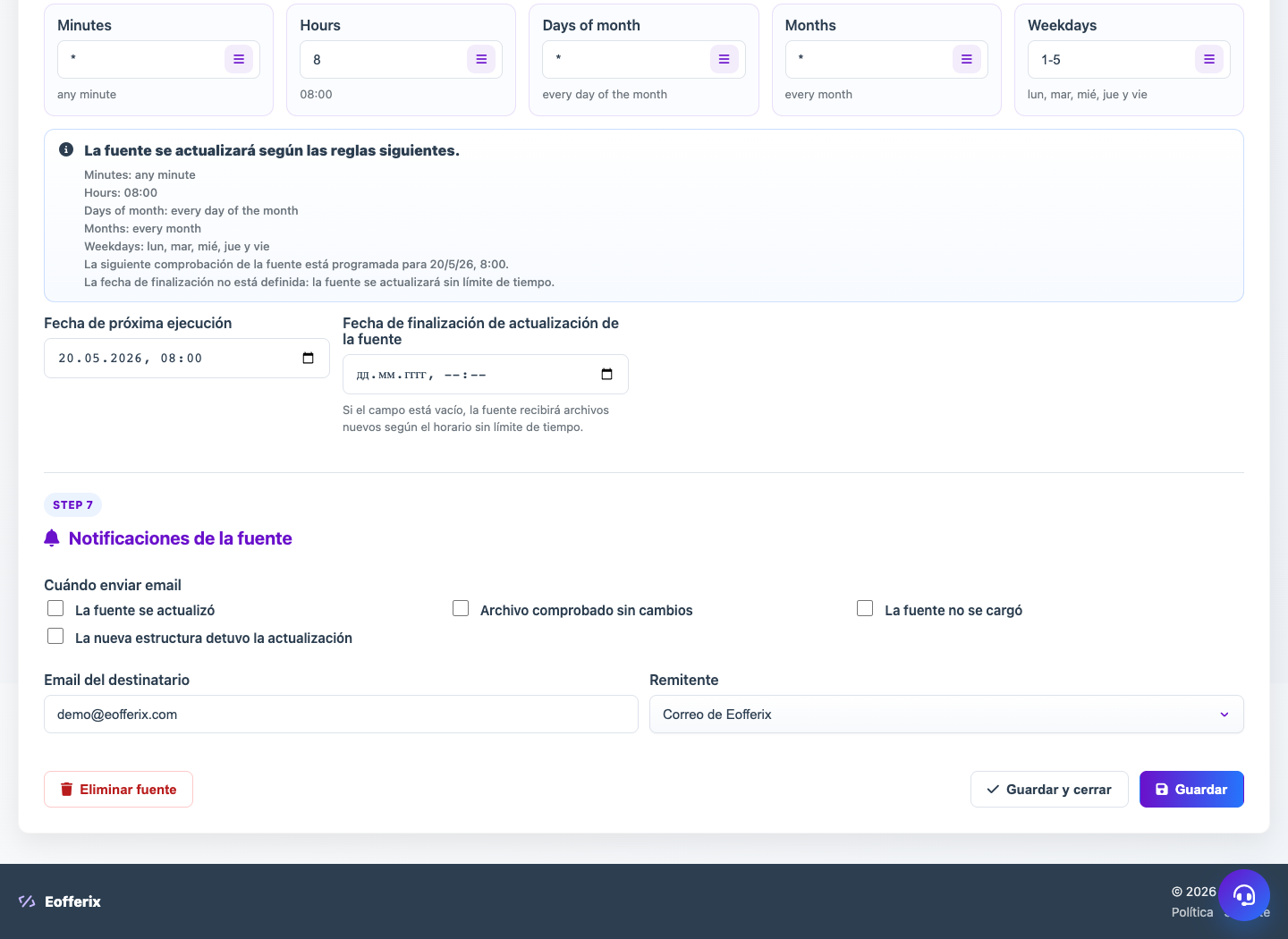Viewport: 1288px width, 939px height.
Task: Open the Days of month options icon
Action: click(x=724, y=59)
